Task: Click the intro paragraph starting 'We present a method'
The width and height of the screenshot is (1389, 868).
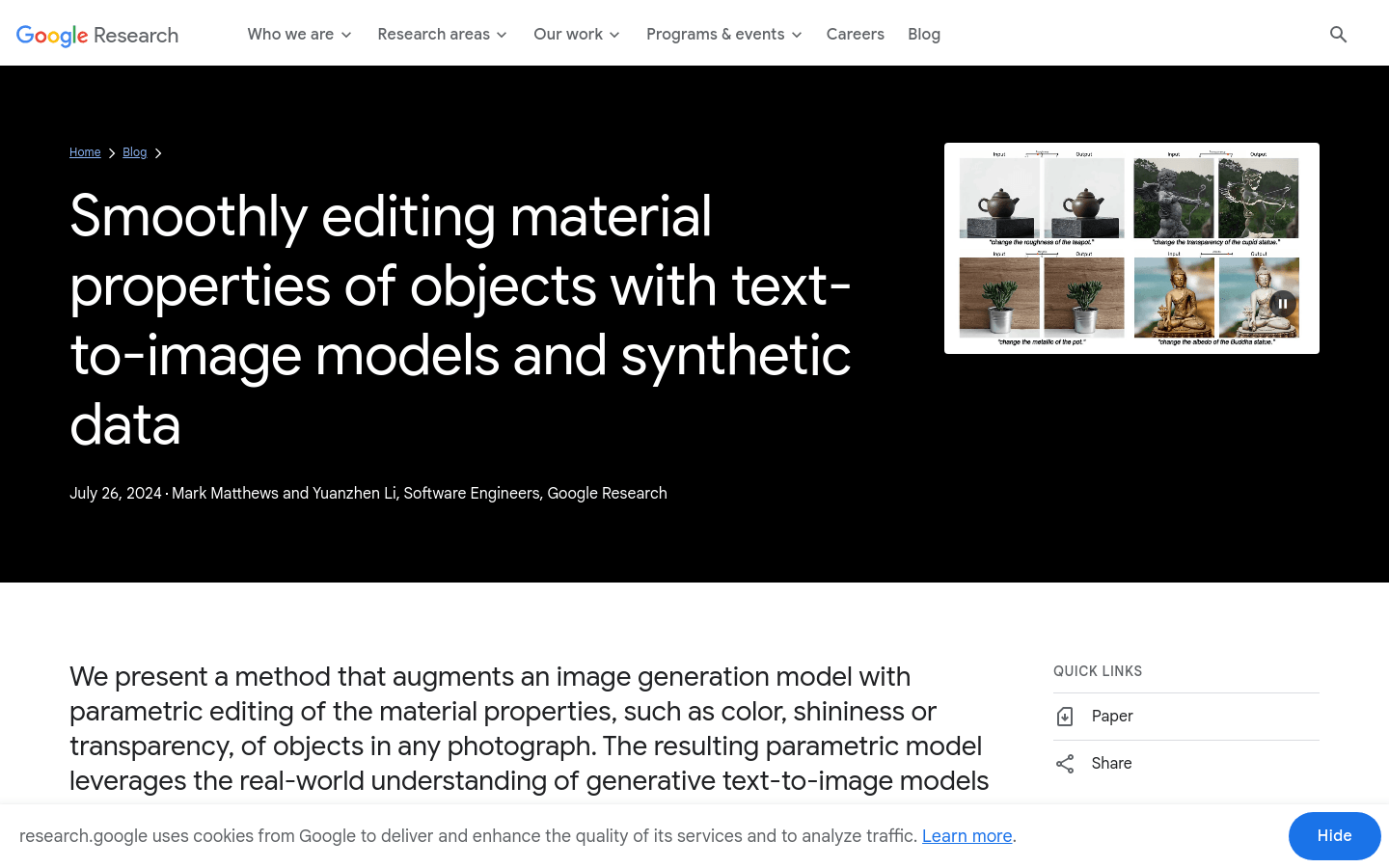Action: (x=530, y=729)
